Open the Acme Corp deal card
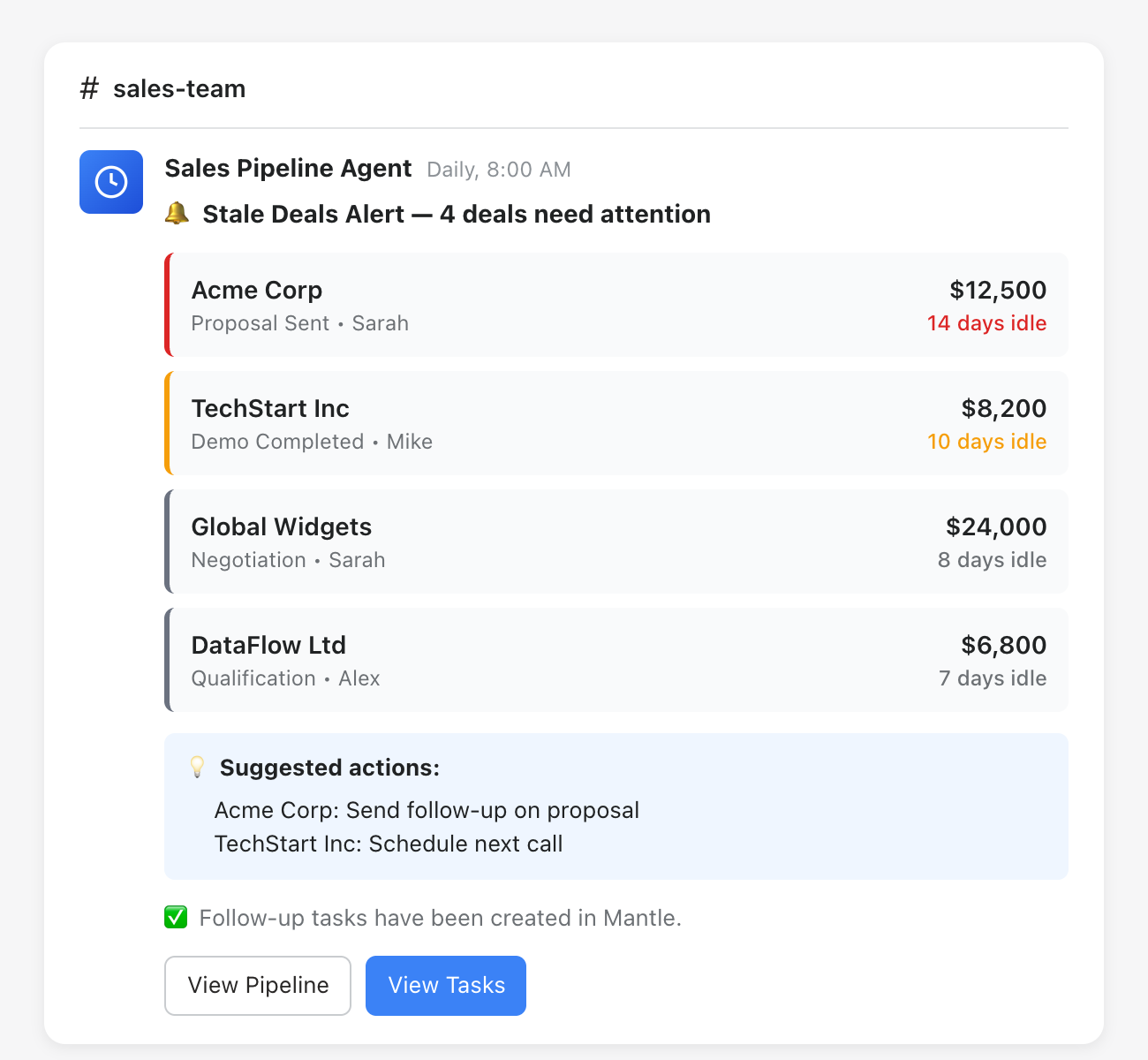This screenshot has height=1060, width=1148. click(616, 305)
